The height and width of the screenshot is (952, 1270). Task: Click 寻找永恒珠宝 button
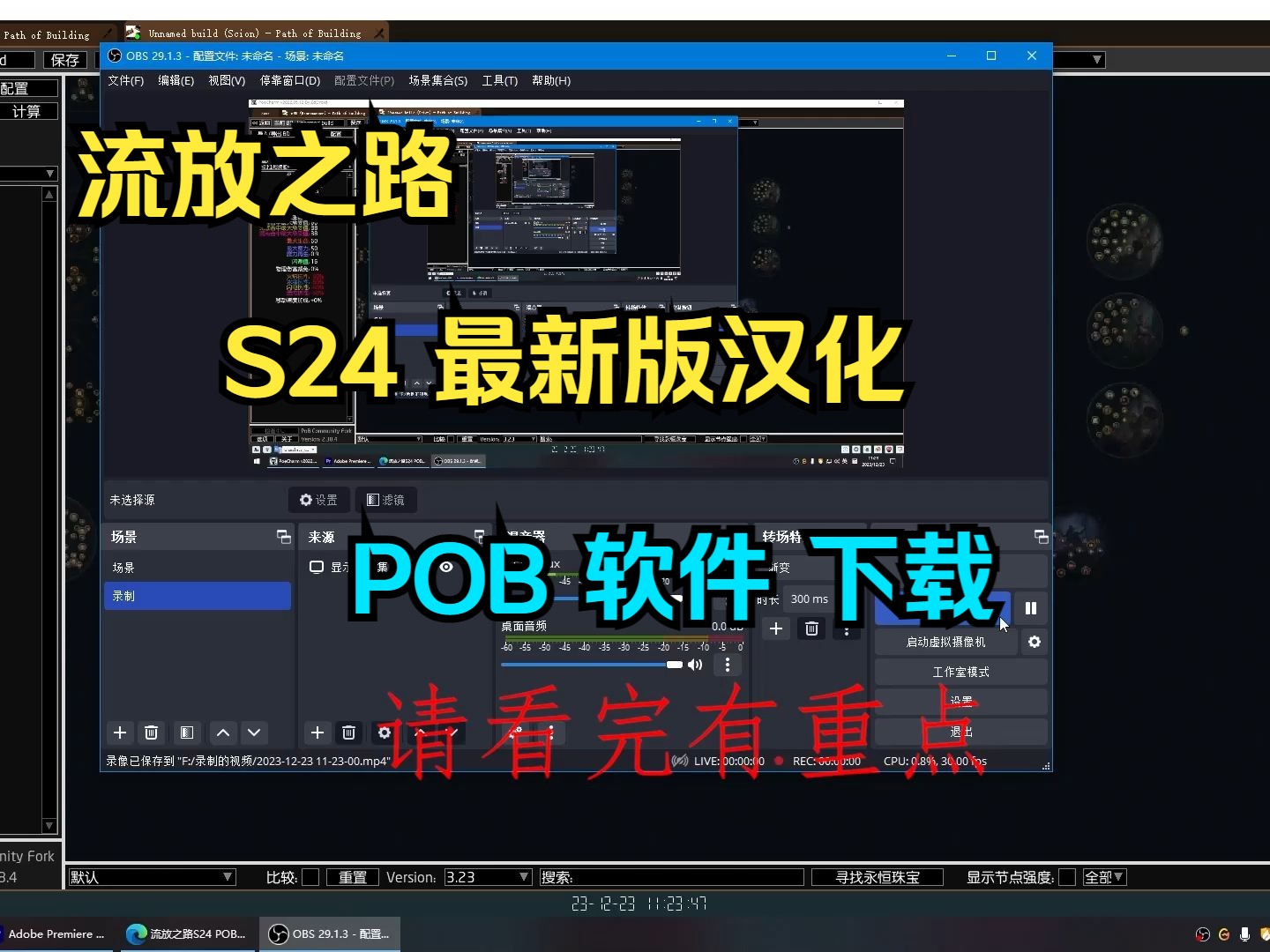[878, 877]
